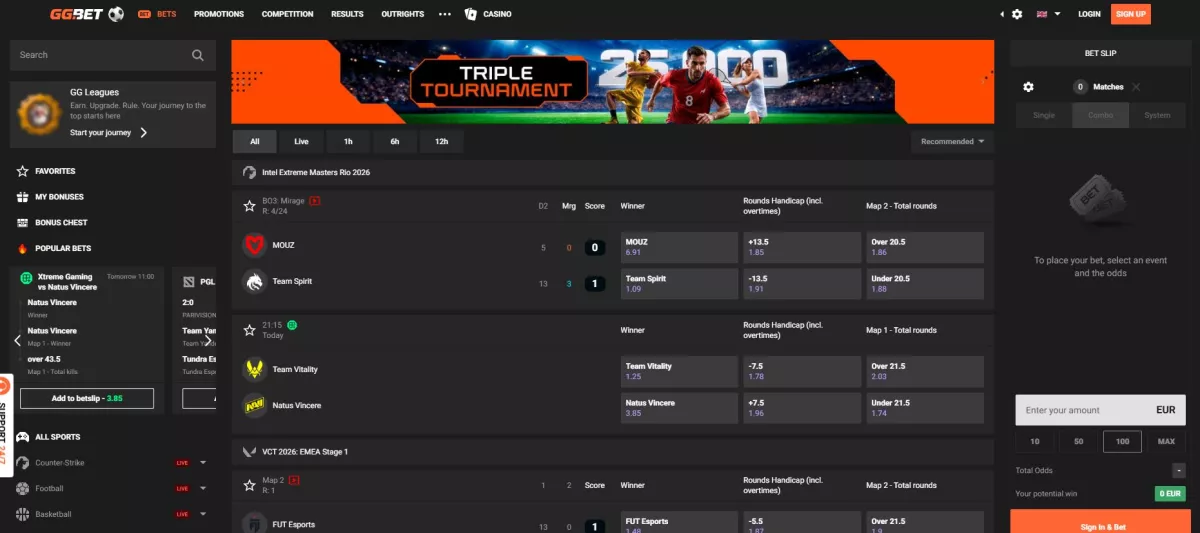Favorite the FUT Esports Map 2 match
This screenshot has height=533, width=1200.
point(250,485)
